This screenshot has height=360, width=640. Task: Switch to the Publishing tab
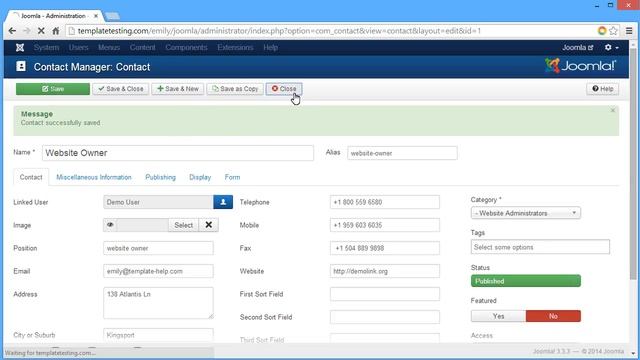click(x=160, y=177)
